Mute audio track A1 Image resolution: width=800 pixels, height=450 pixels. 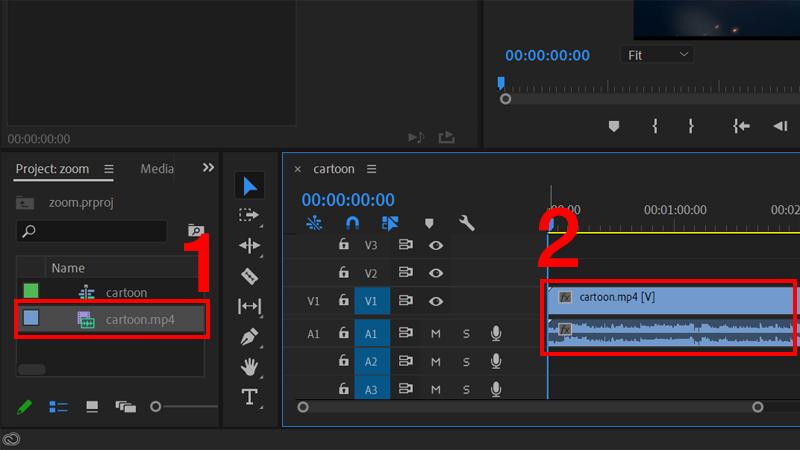point(435,334)
